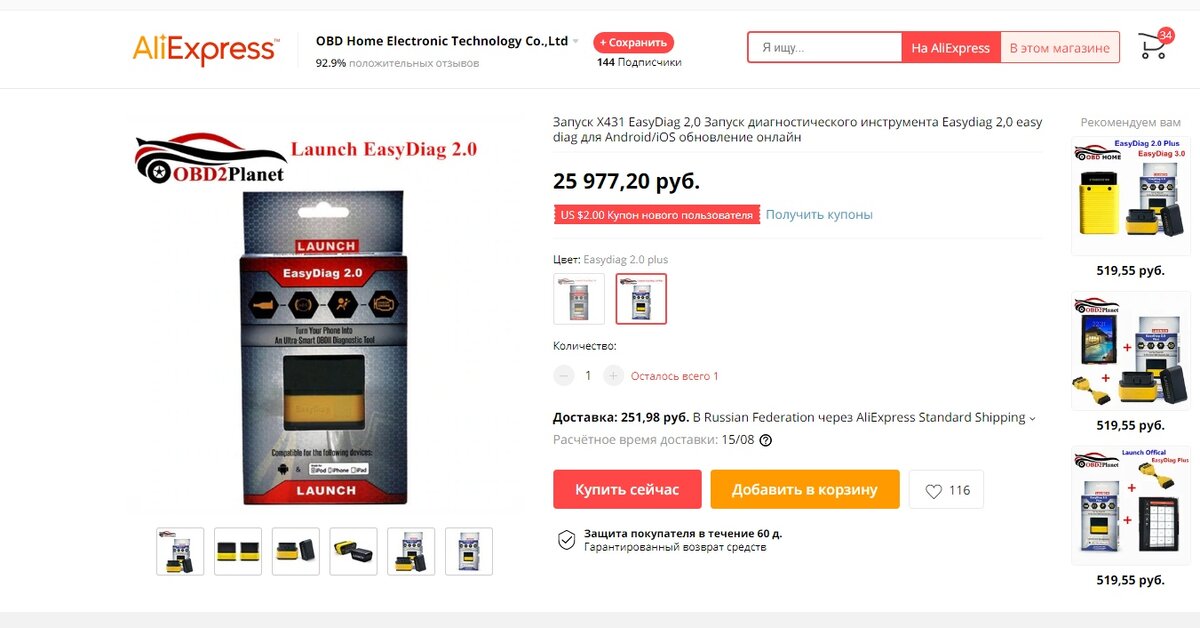Screen dimensions: 1200x628
Task: Open the «Получить купоны» link
Action: (819, 215)
